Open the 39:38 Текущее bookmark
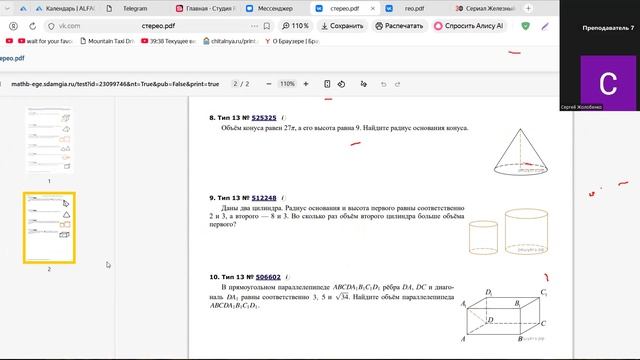Screen dimensions: 640x360 (x=168, y=41)
